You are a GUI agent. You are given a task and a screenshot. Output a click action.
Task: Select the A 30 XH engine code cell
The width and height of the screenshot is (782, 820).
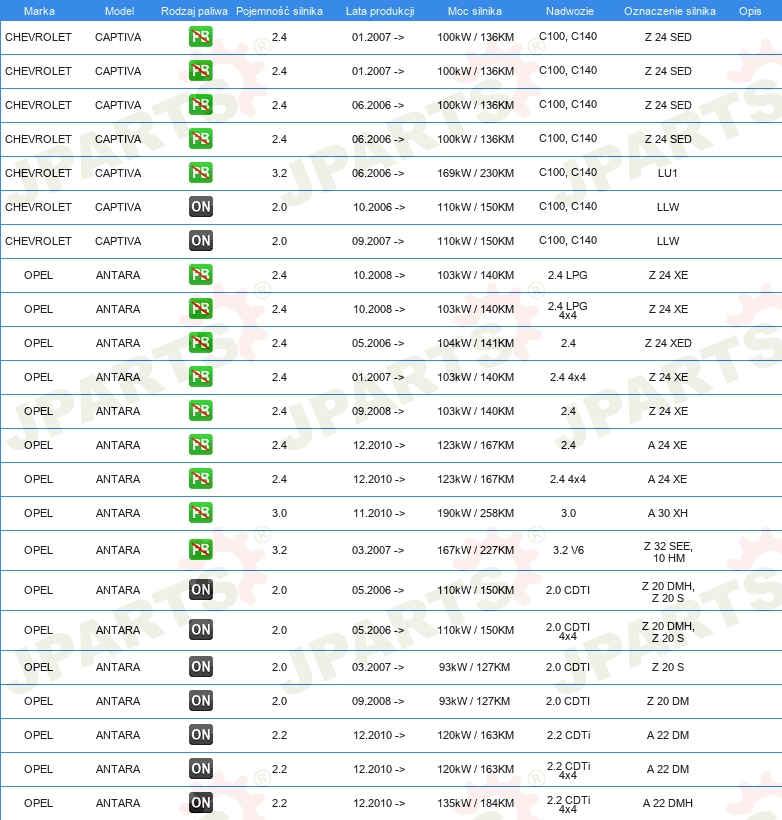coord(667,513)
